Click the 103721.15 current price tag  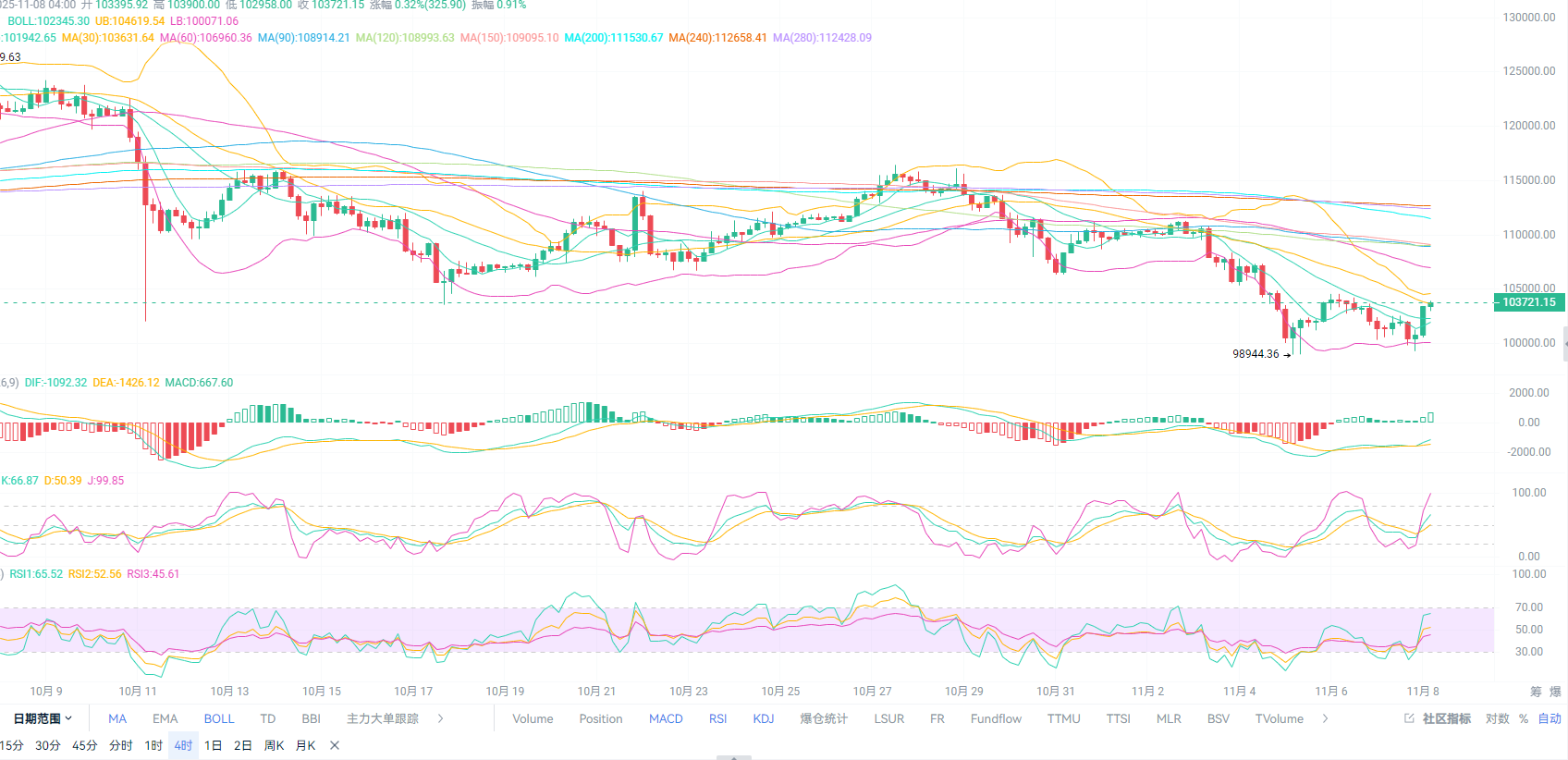pyautogui.click(x=1527, y=302)
